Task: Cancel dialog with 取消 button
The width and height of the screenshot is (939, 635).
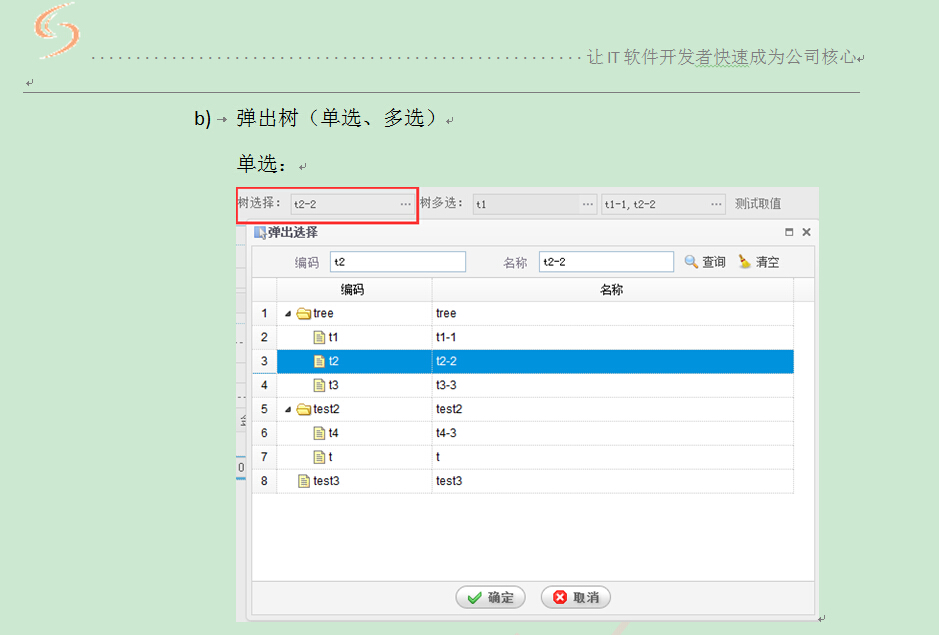Action: pos(575,597)
